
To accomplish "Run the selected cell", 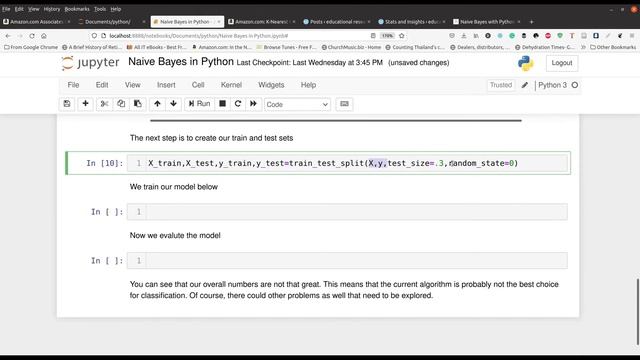I will coord(199,104).
